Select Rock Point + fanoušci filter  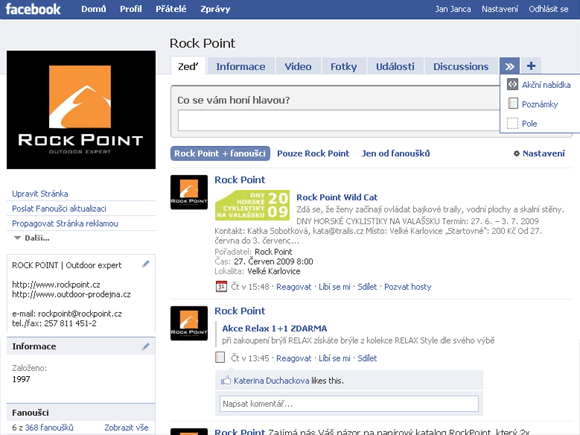tap(220, 154)
